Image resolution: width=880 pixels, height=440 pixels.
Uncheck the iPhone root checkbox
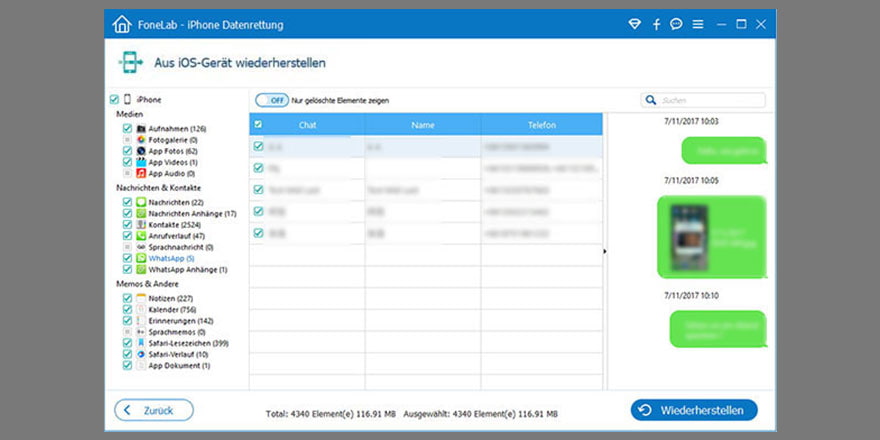114,100
